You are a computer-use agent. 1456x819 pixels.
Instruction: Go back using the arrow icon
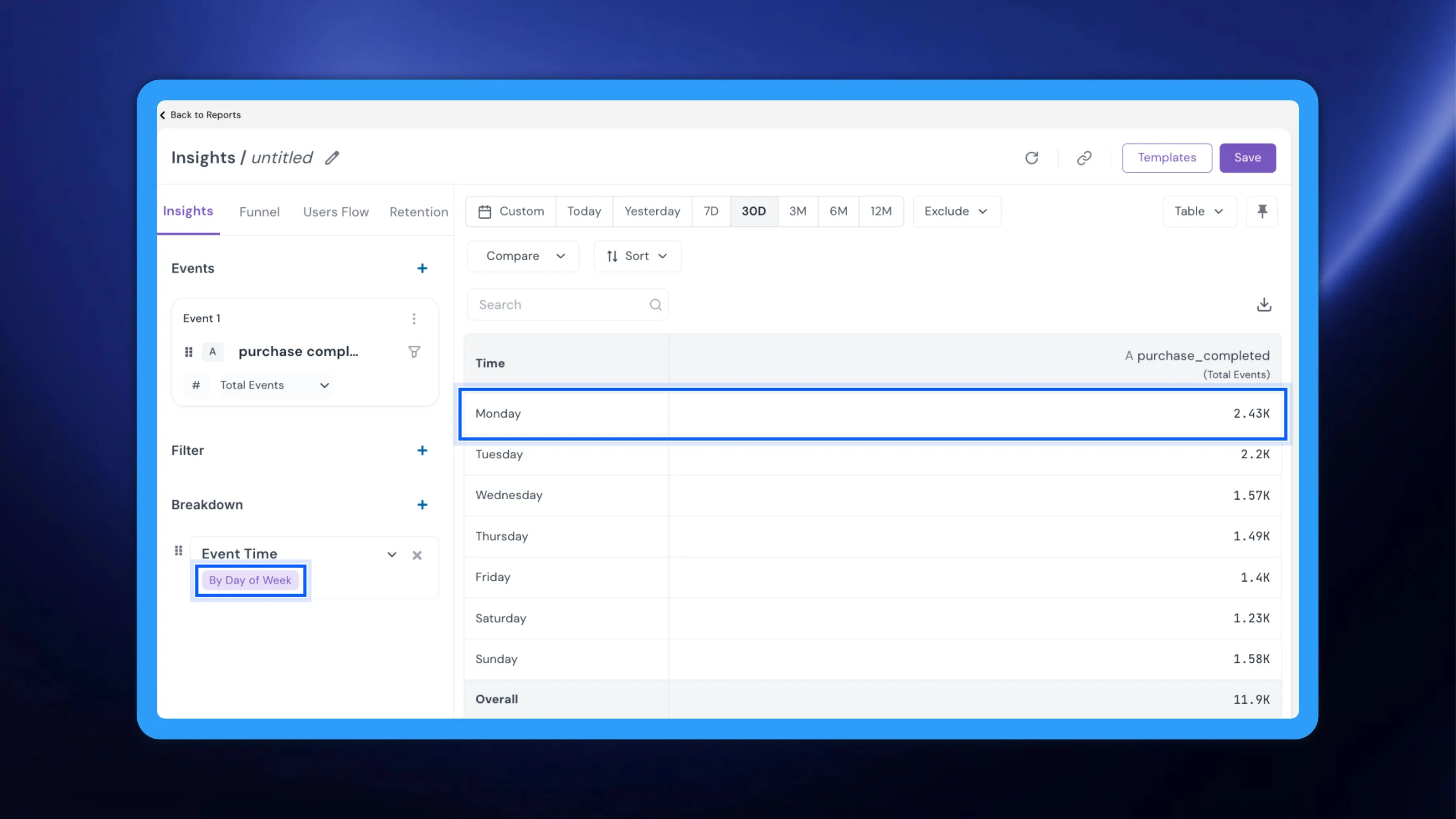163,115
